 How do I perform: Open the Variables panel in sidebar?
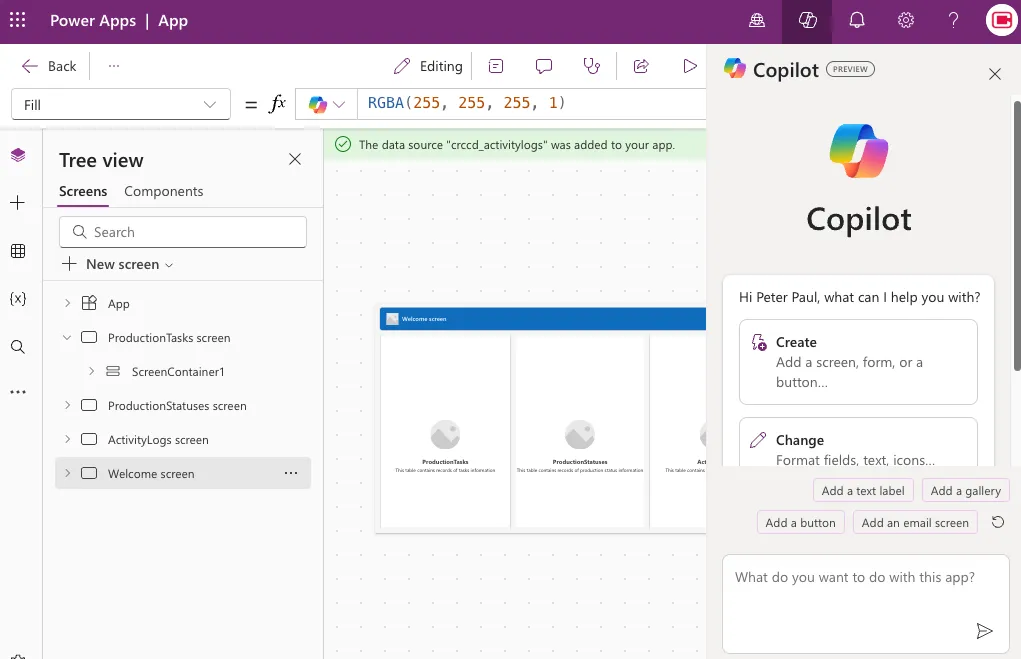click(18, 299)
